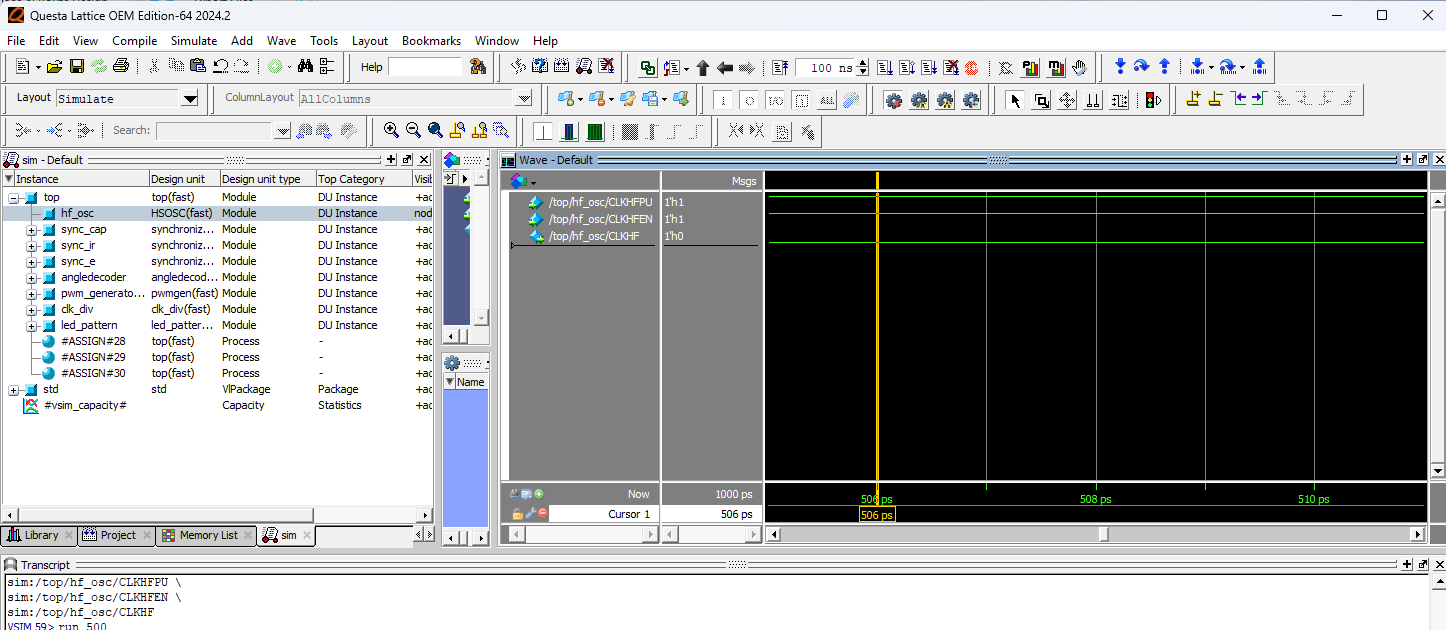Toggle the lock icon for Cursor 1
This screenshot has width=1446, height=630.
(x=517, y=514)
